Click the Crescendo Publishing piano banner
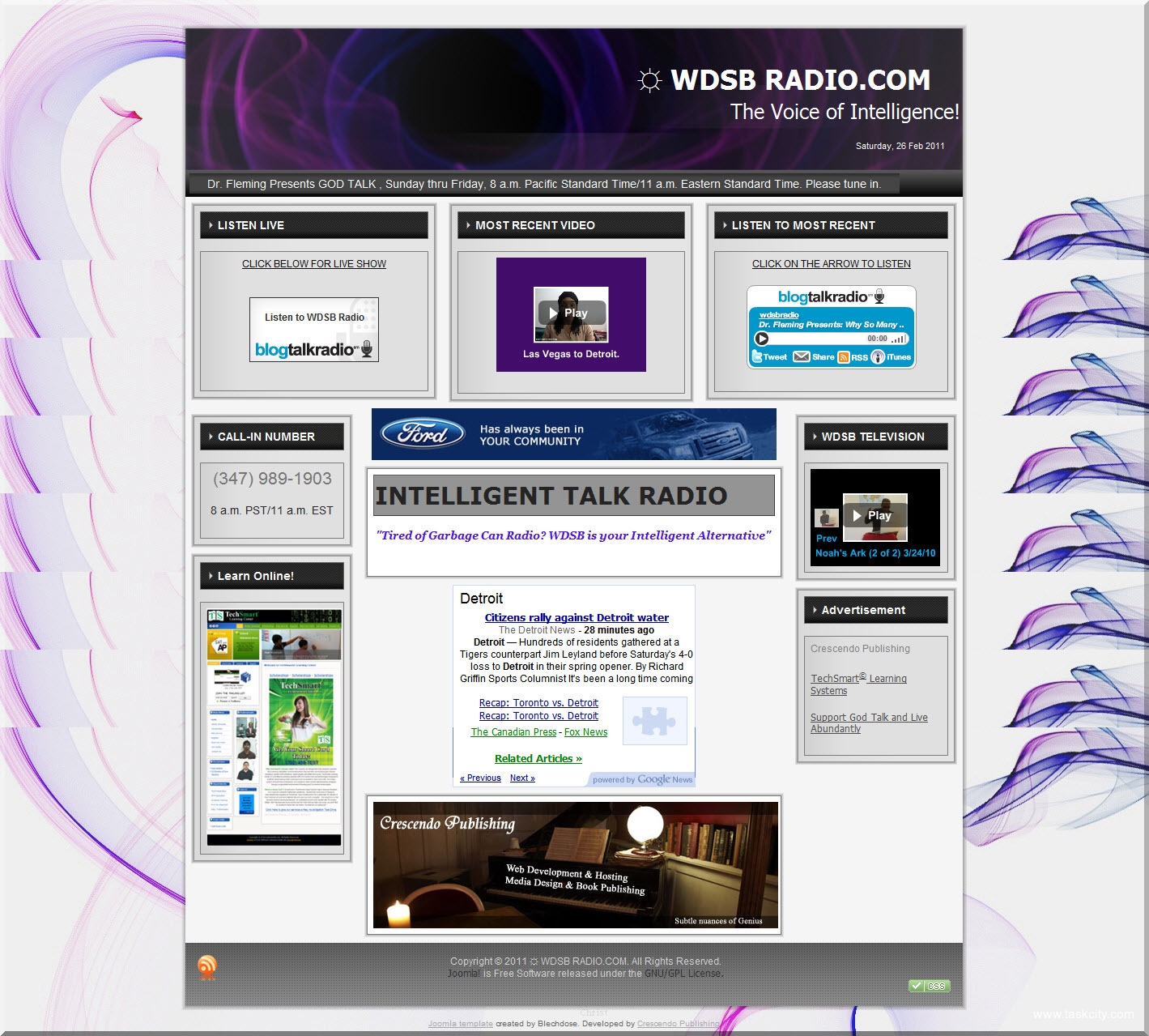Screen dimensions: 1149x1036 coord(576,865)
